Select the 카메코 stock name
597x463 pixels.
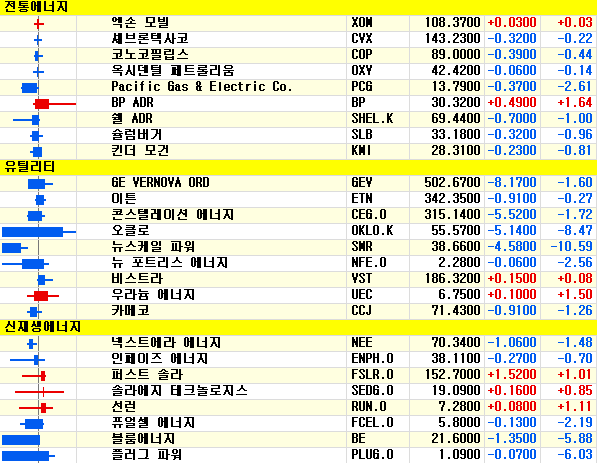130,311
